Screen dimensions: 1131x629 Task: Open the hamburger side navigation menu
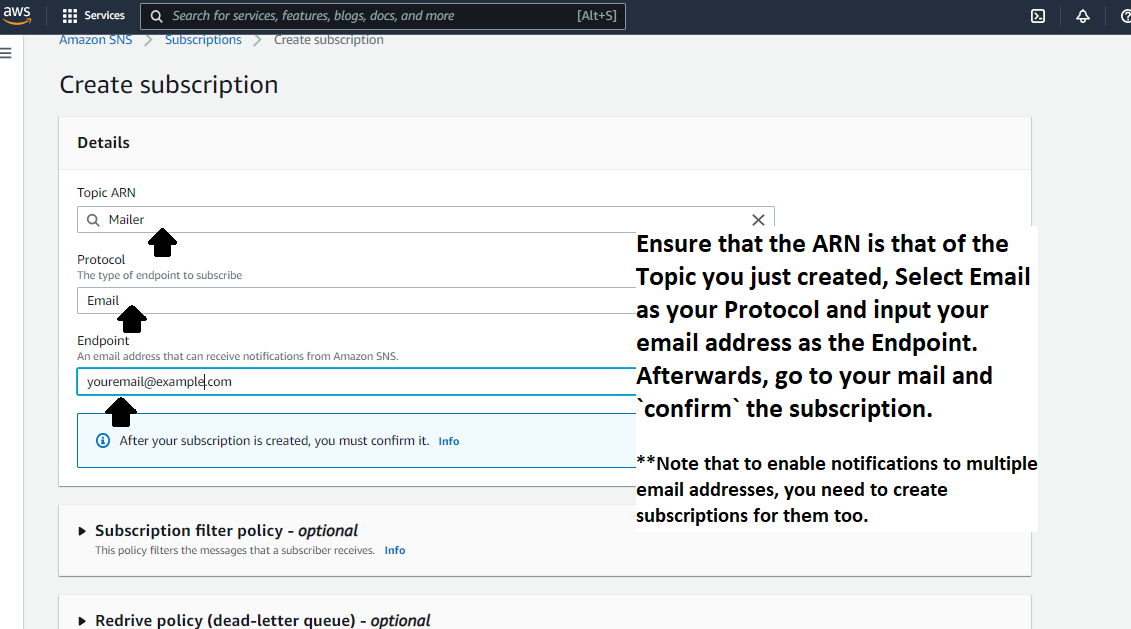point(6,53)
